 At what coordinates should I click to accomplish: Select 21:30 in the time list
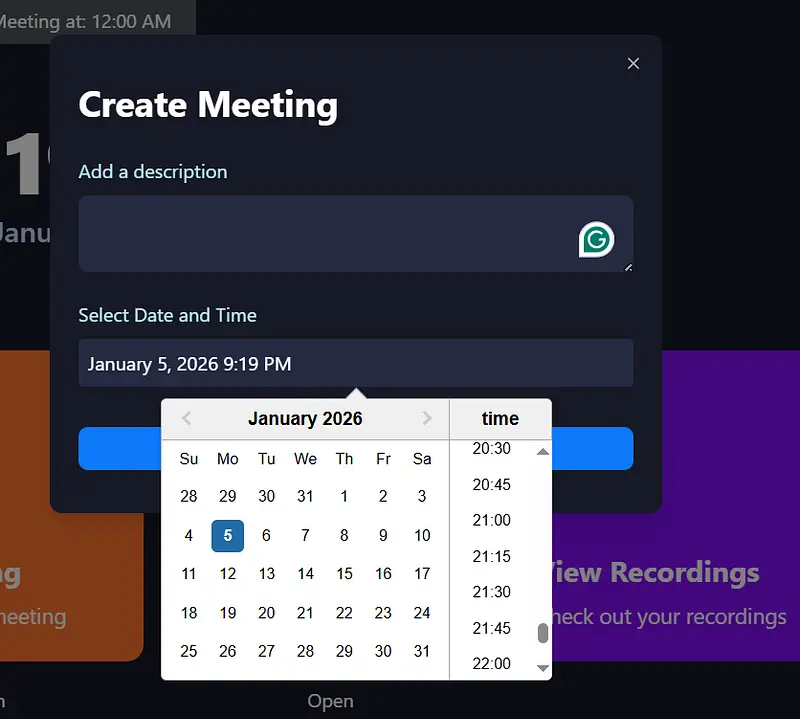[491, 592]
